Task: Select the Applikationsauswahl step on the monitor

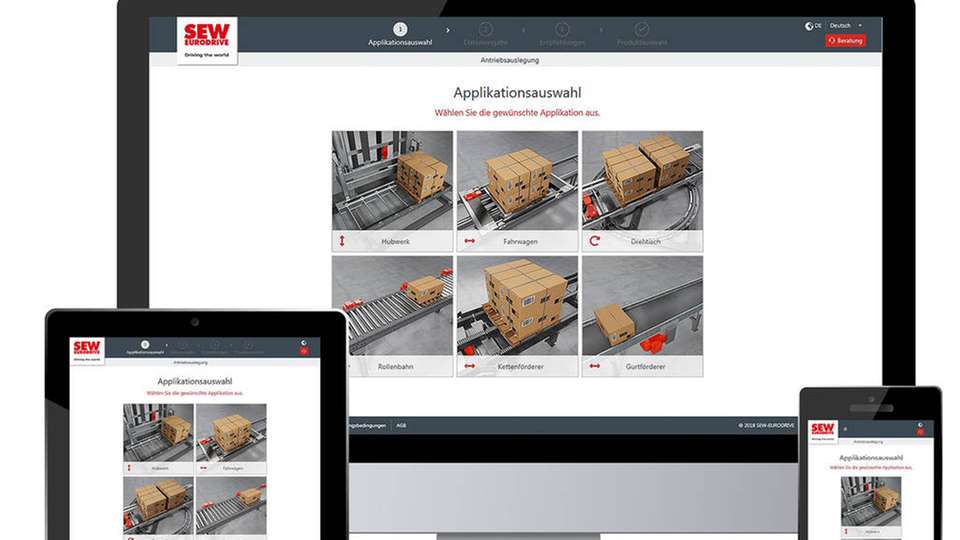Action: pos(400,34)
